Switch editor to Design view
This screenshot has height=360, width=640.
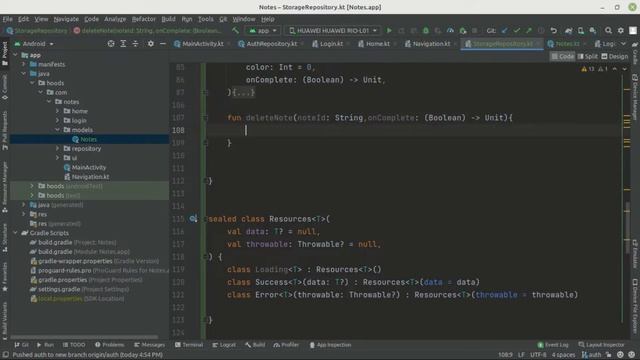pos(614,56)
